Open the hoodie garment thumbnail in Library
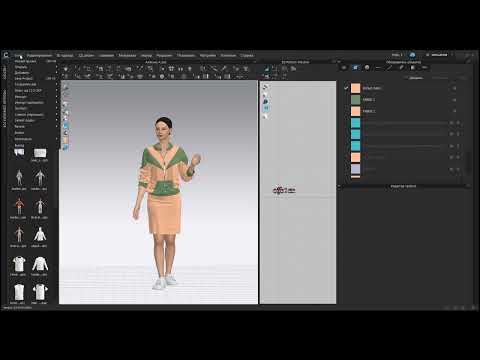The image size is (480, 360). (x=40, y=234)
